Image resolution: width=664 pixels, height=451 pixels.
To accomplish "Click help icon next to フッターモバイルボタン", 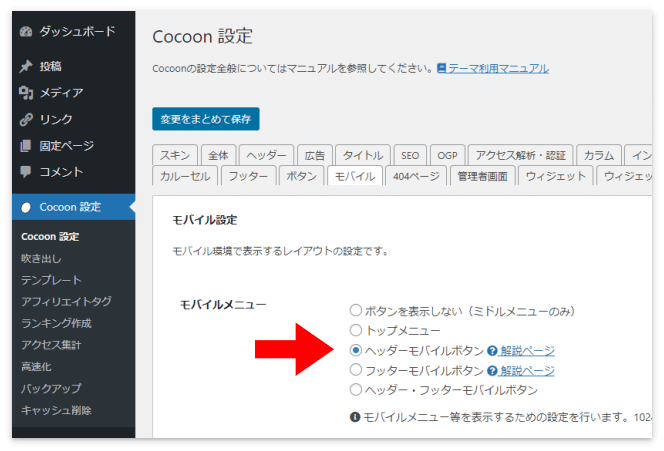I will point(492,371).
